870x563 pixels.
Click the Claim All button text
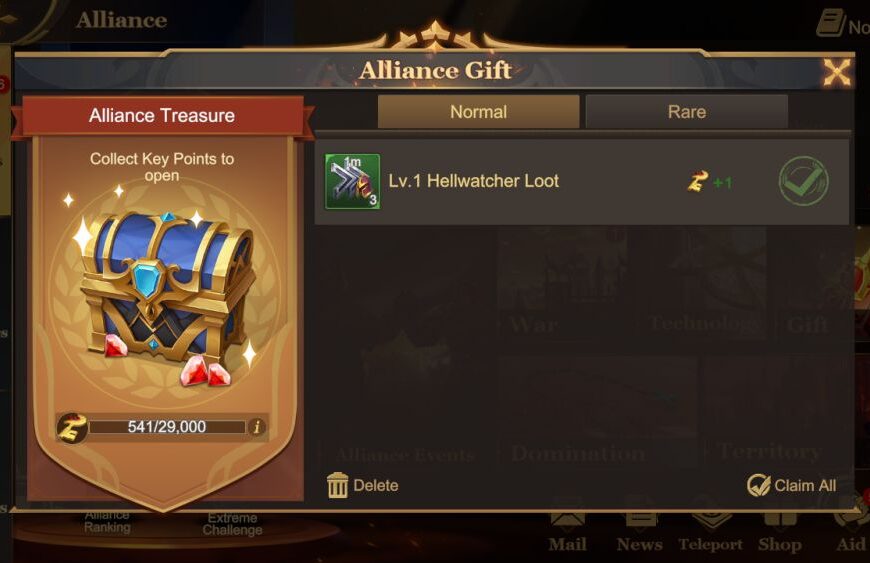(x=805, y=485)
